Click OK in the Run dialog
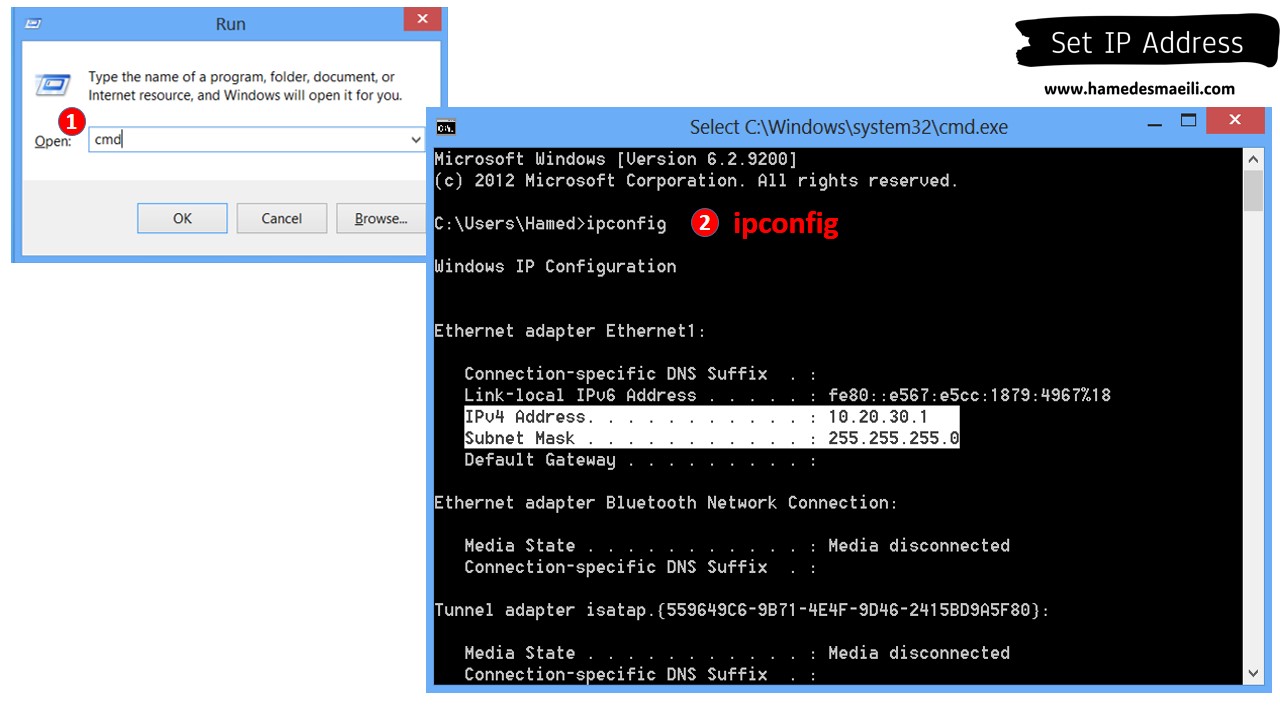The image size is (1280, 720). coord(182,218)
